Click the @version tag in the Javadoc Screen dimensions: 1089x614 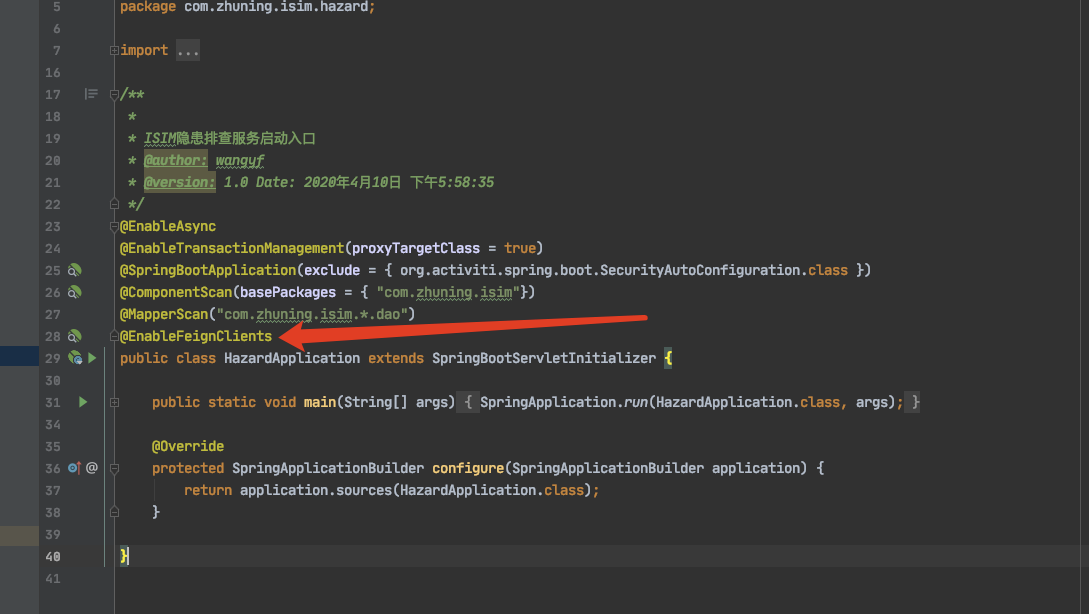click(x=178, y=182)
